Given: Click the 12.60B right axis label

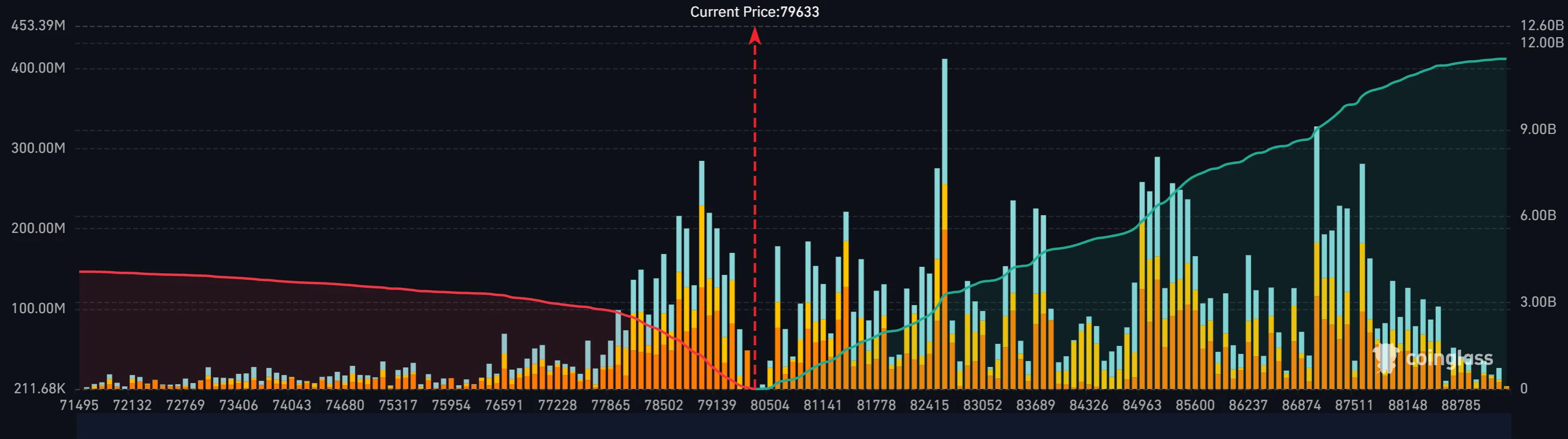Looking at the screenshot, I should pyautogui.click(x=1541, y=26).
